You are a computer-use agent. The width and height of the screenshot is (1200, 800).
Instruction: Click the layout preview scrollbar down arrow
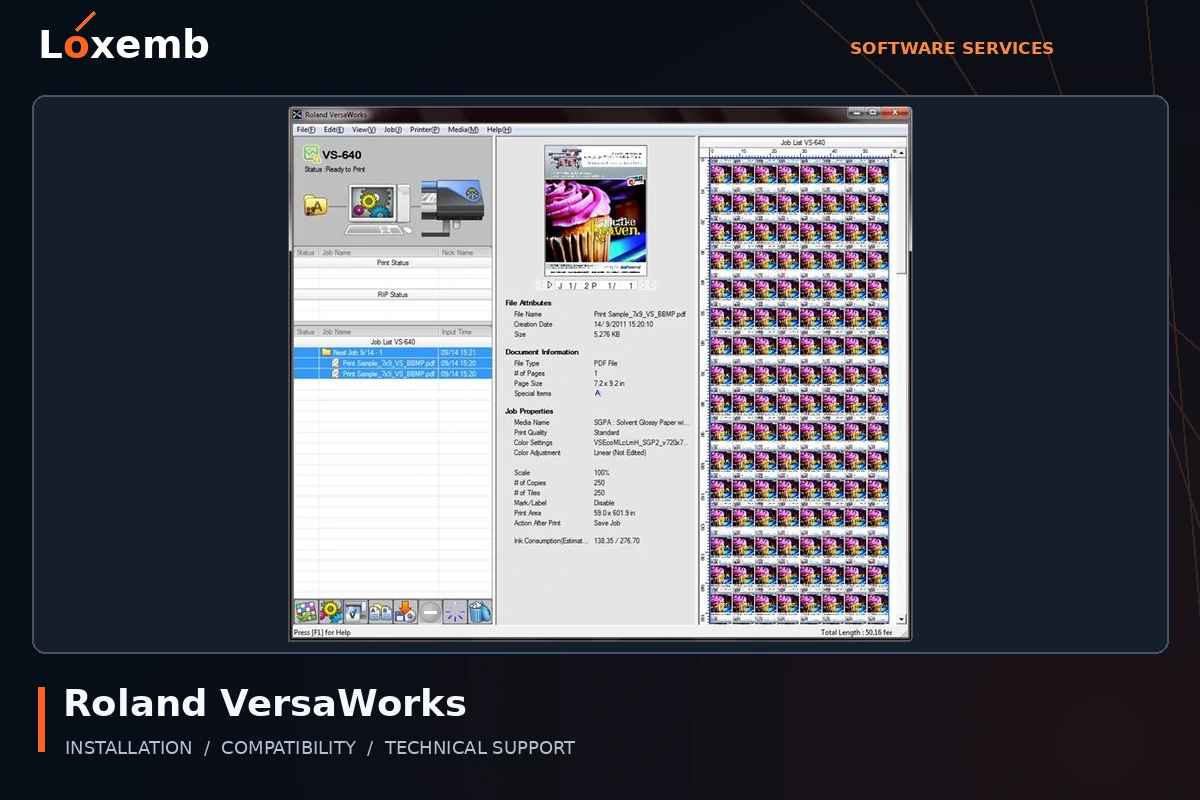[x=902, y=619]
